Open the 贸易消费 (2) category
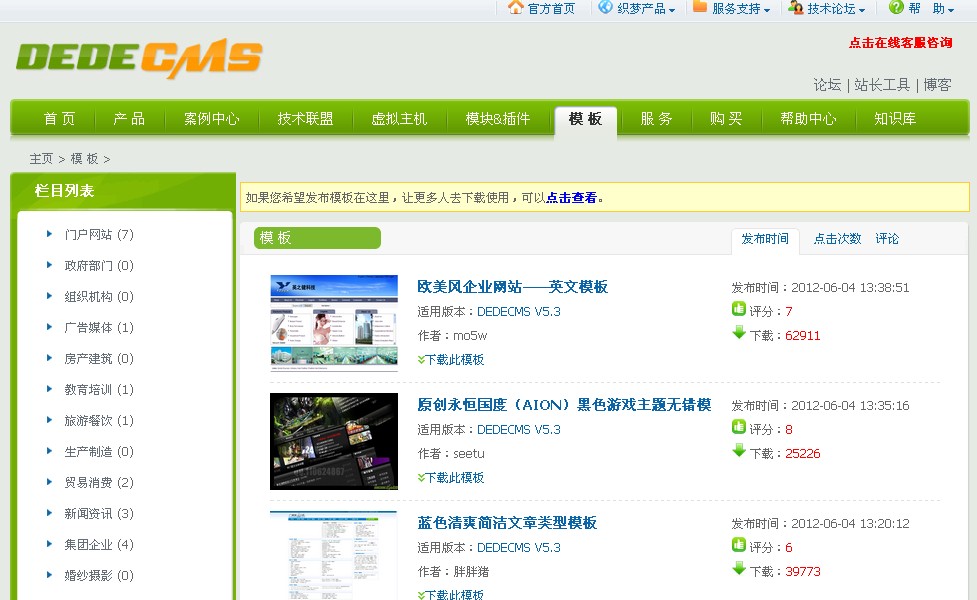Viewport: 977px width, 600px height. coord(98,482)
